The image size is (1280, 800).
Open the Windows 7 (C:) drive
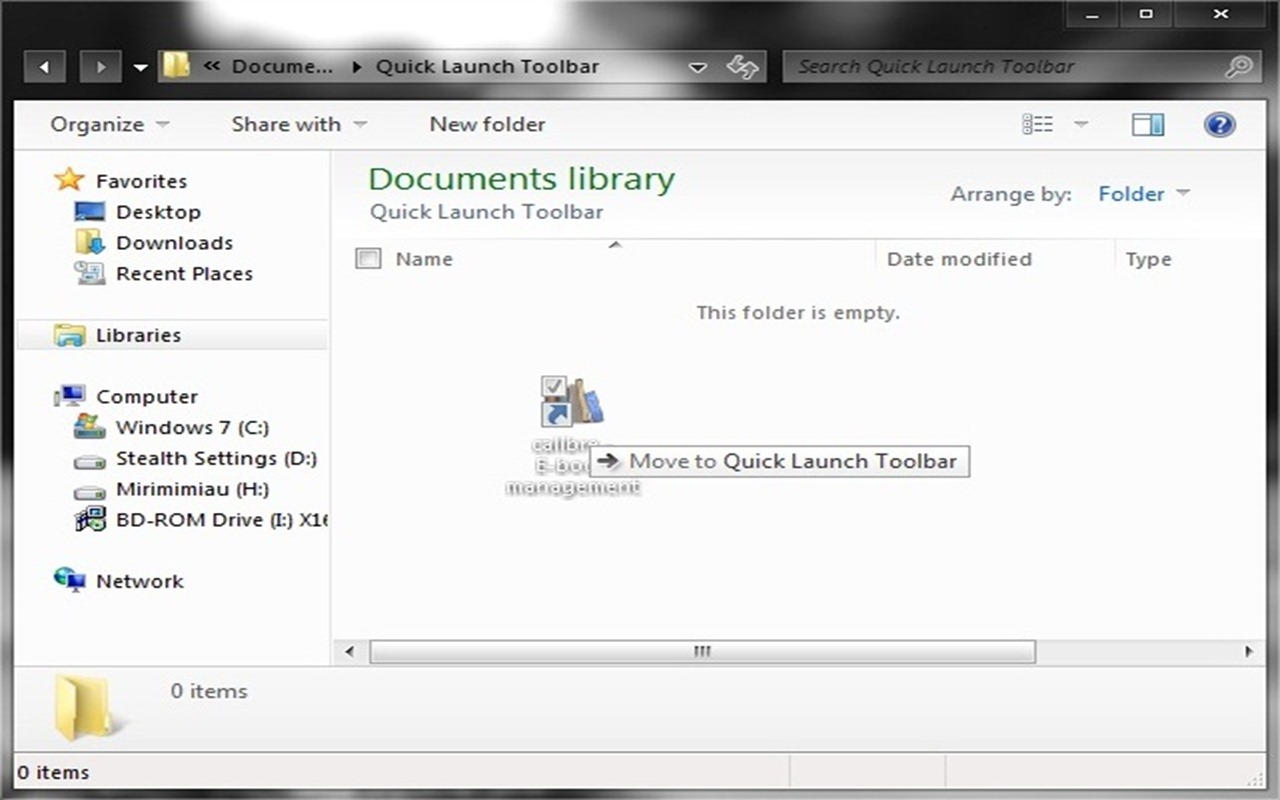tap(192, 428)
